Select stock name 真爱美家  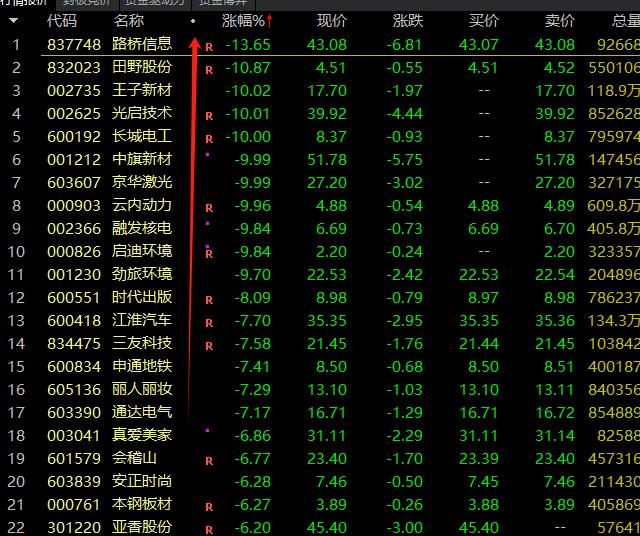point(142,435)
